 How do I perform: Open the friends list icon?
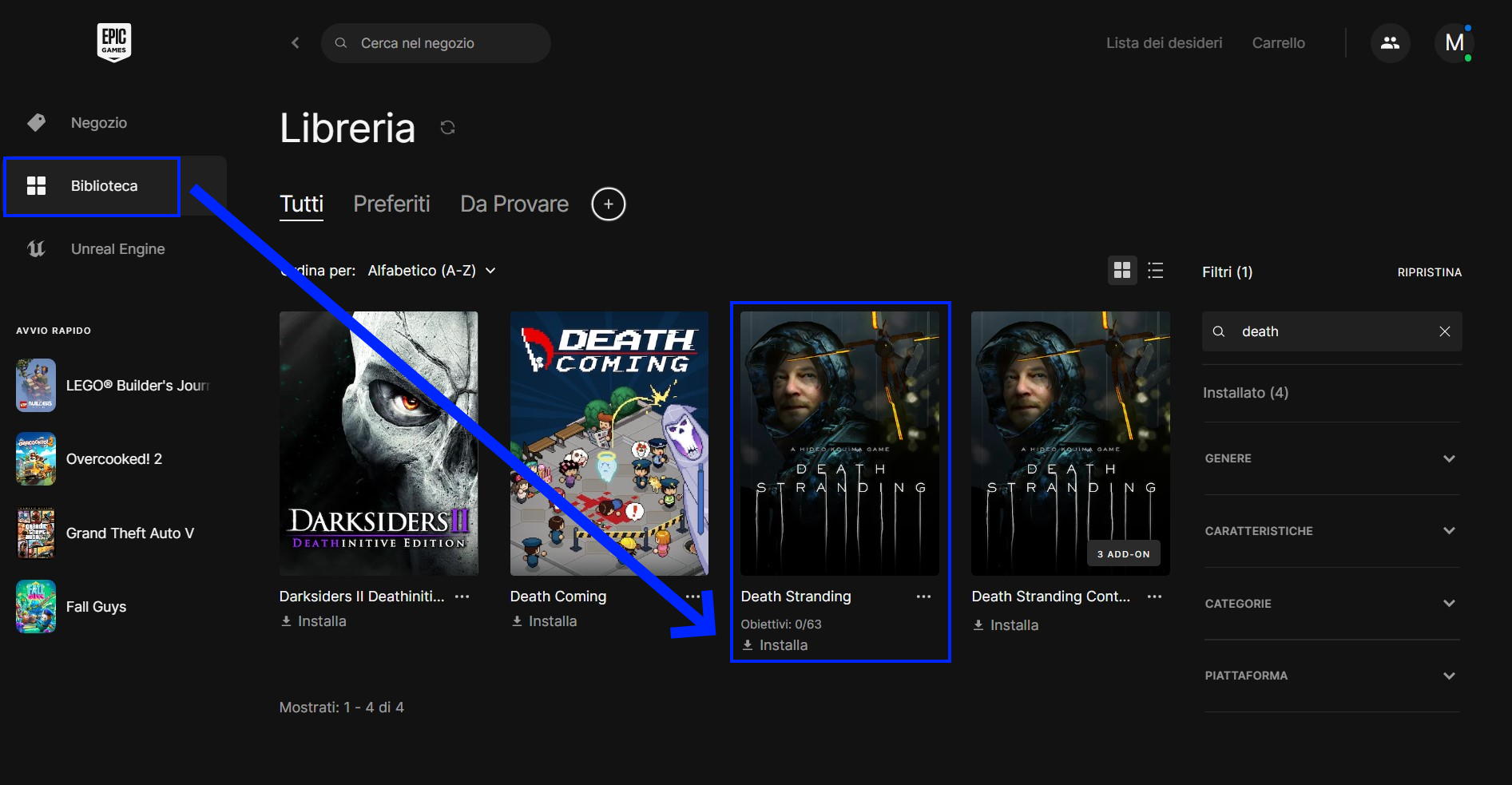tap(1390, 43)
